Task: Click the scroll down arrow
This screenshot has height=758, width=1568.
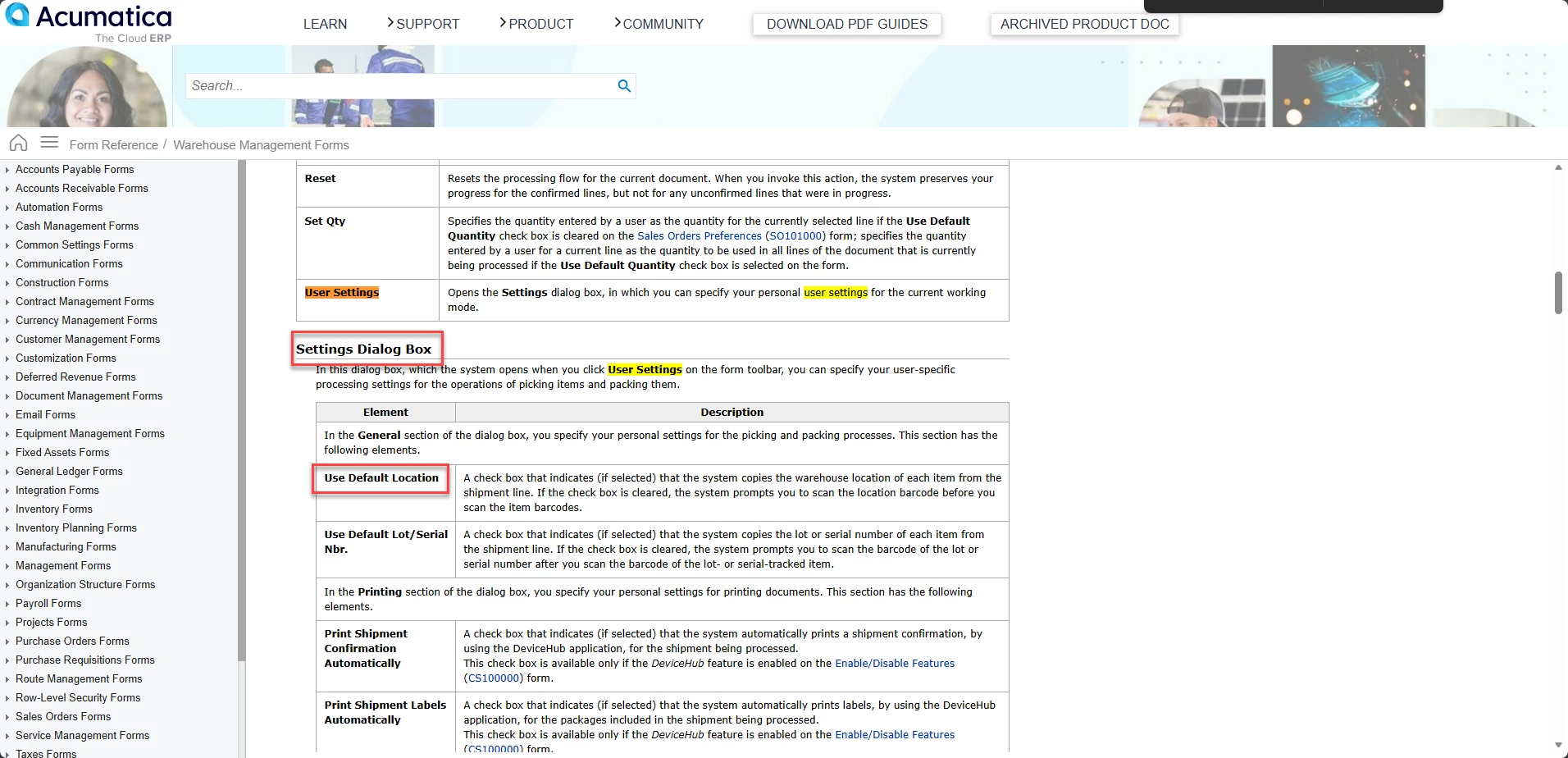Action: click(1558, 745)
